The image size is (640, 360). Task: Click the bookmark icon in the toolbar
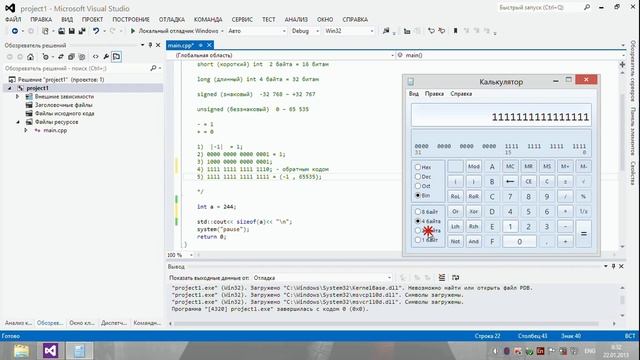coord(456,31)
